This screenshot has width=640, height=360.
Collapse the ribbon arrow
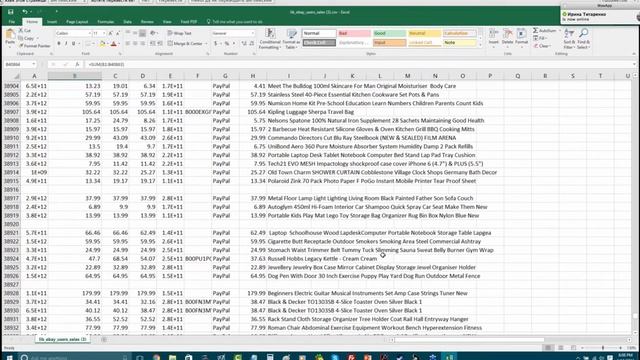coord(634,53)
